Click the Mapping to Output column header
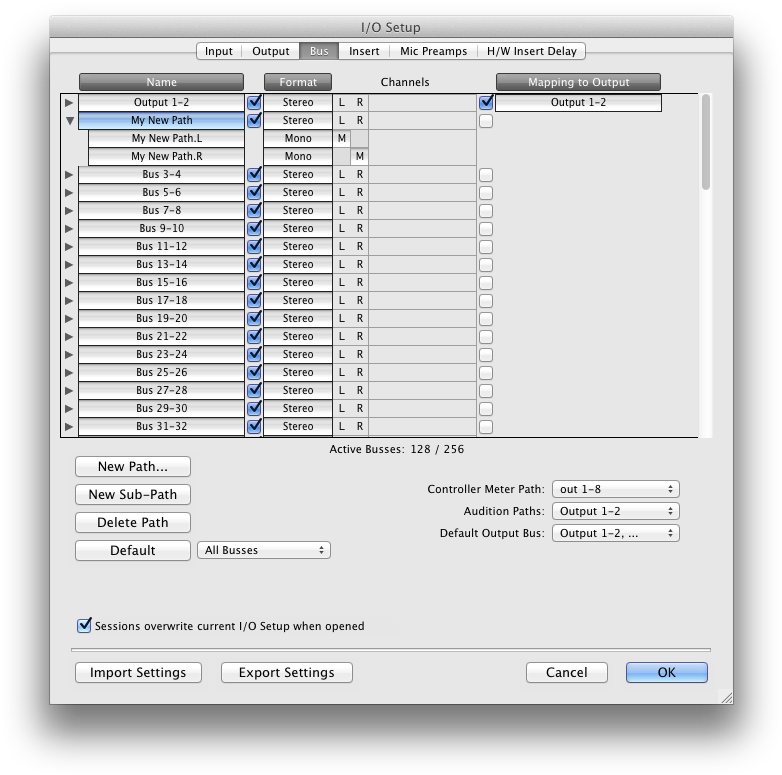This screenshot has width=782, height=775. [x=579, y=82]
